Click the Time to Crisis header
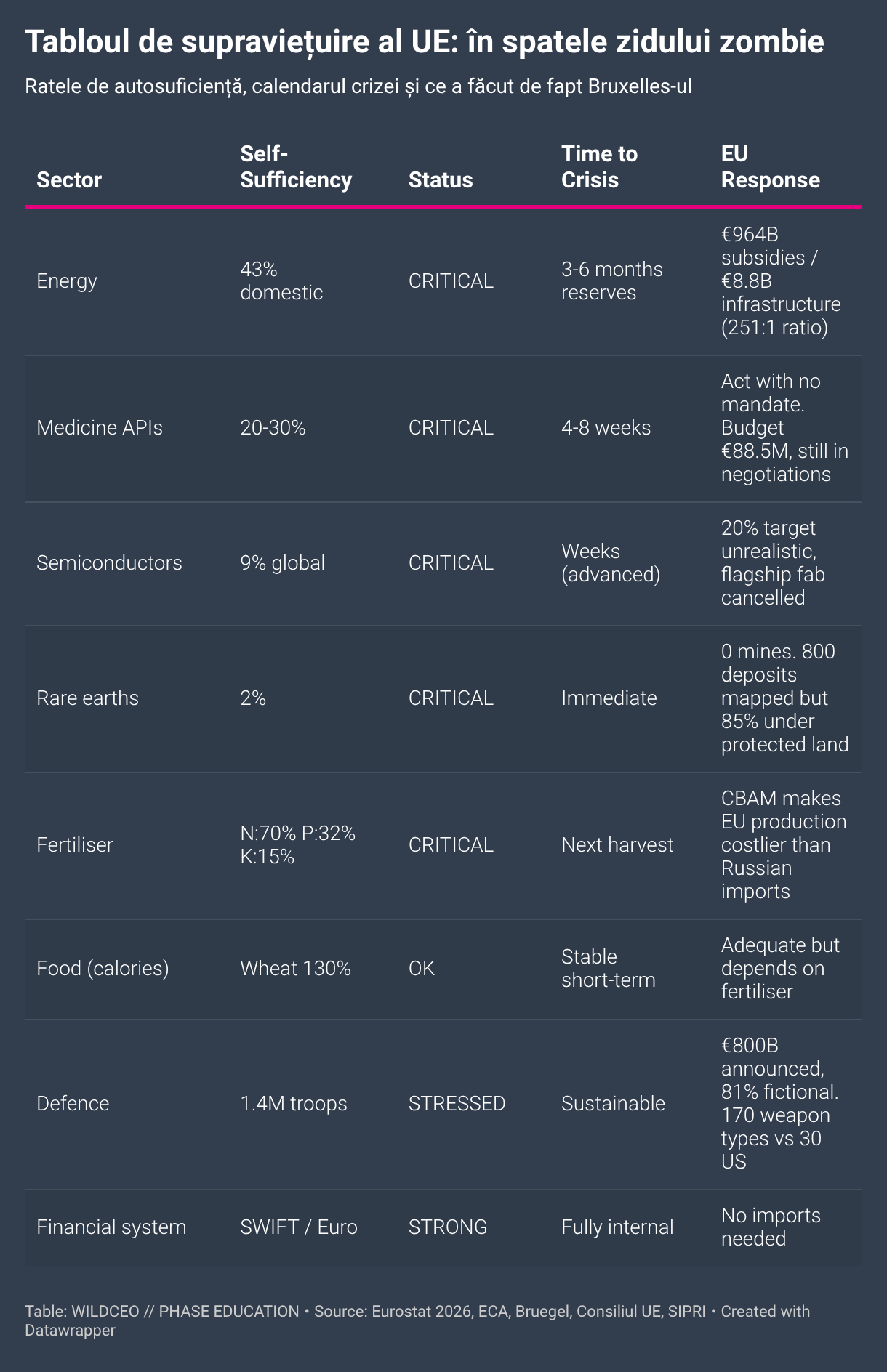 (599, 166)
